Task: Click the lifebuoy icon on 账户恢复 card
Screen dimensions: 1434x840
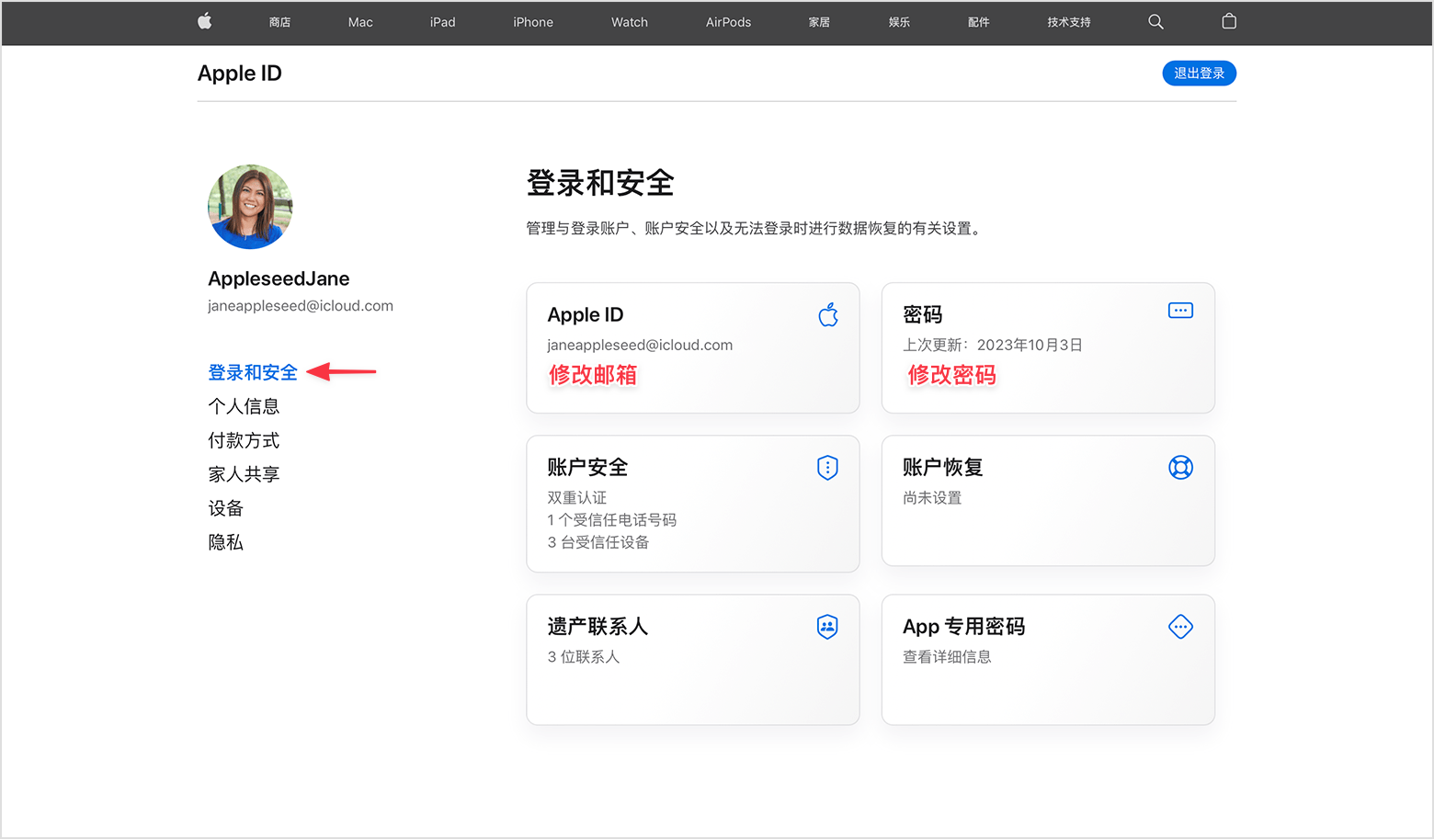Action: (x=1180, y=467)
